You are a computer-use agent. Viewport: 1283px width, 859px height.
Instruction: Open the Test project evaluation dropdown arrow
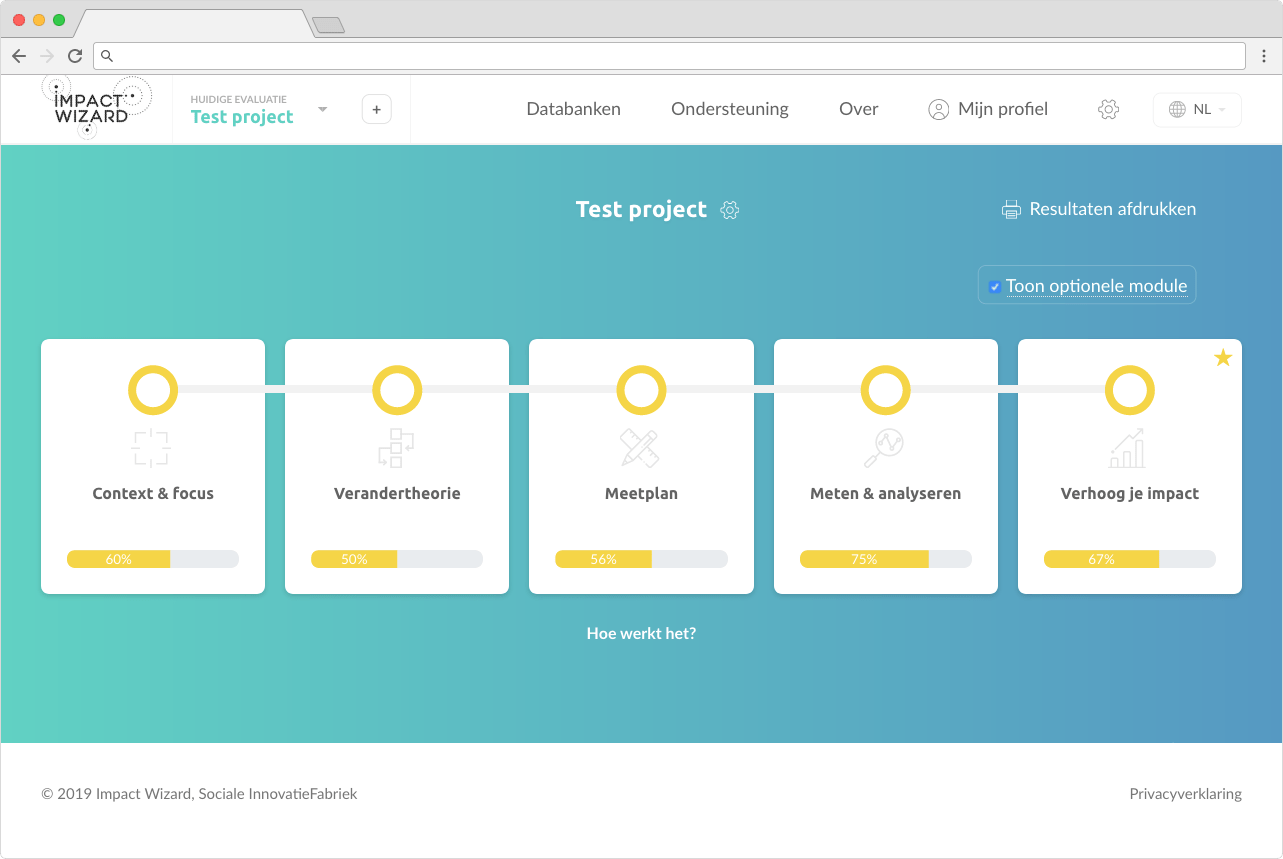pos(322,109)
